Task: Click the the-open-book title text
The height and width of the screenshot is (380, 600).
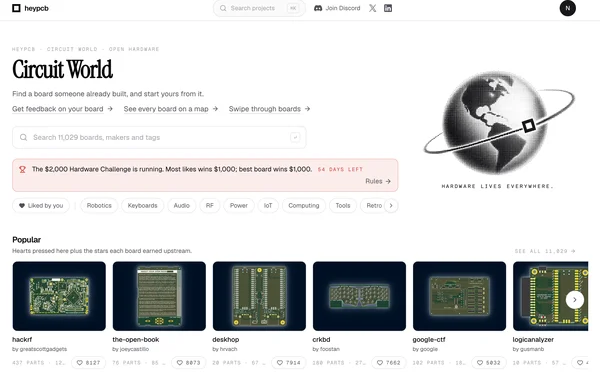Action: (136, 339)
